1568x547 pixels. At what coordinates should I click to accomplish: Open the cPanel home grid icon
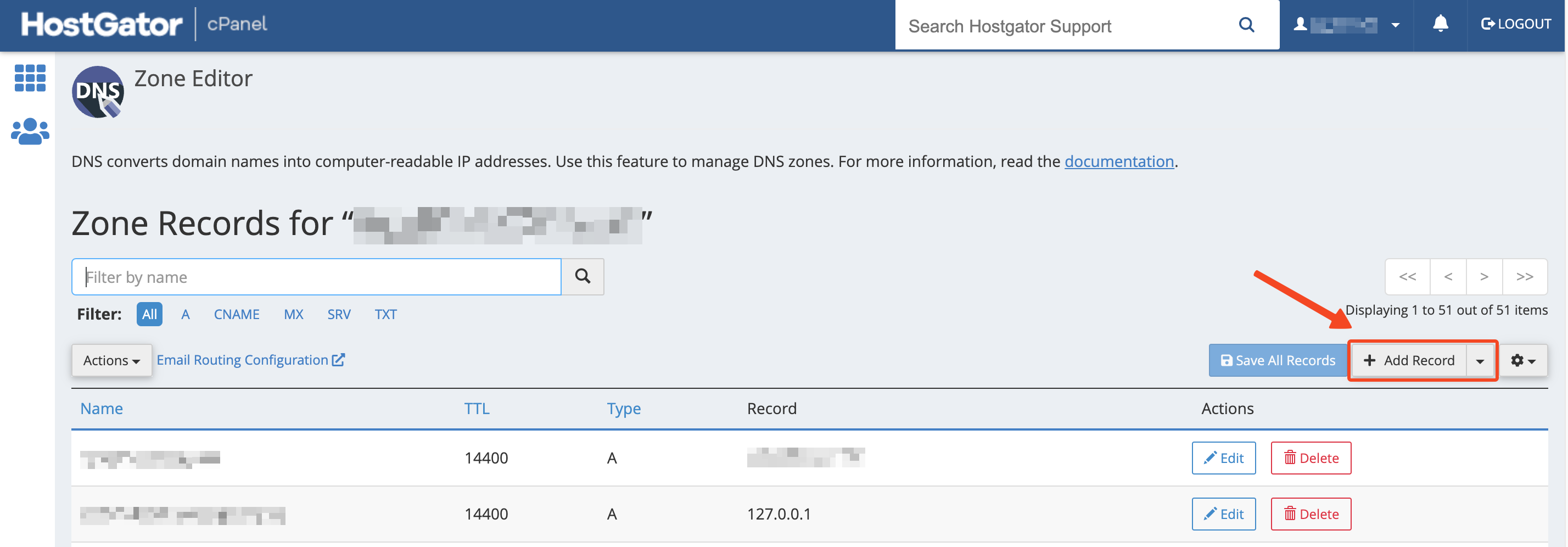(30, 78)
